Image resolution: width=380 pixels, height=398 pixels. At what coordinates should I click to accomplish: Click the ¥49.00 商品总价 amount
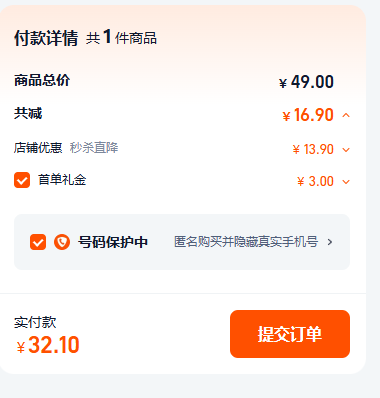tap(306, 82)
